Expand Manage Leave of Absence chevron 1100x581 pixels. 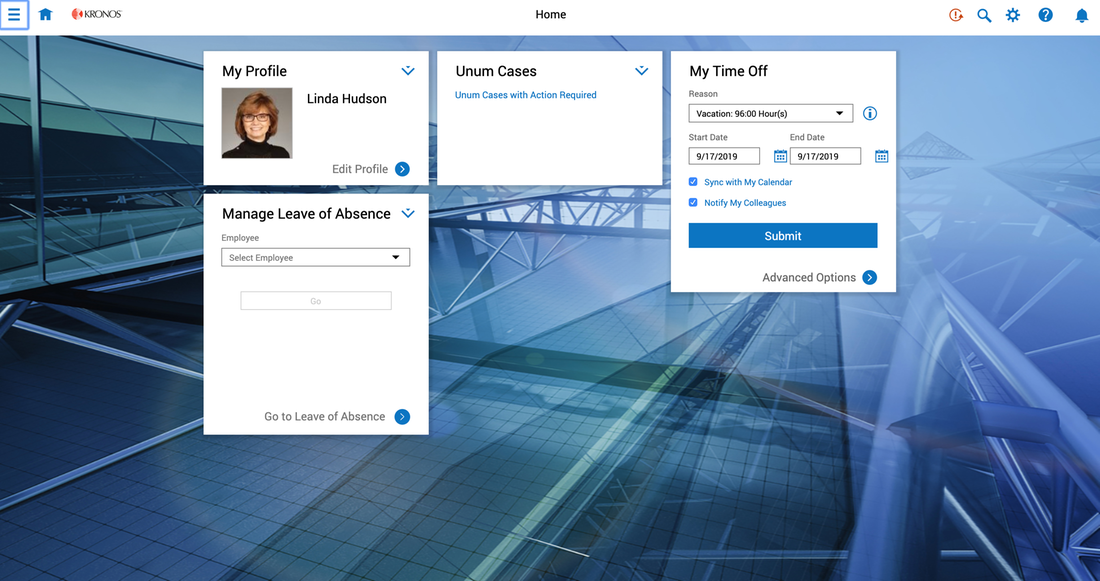click(407, 213)
